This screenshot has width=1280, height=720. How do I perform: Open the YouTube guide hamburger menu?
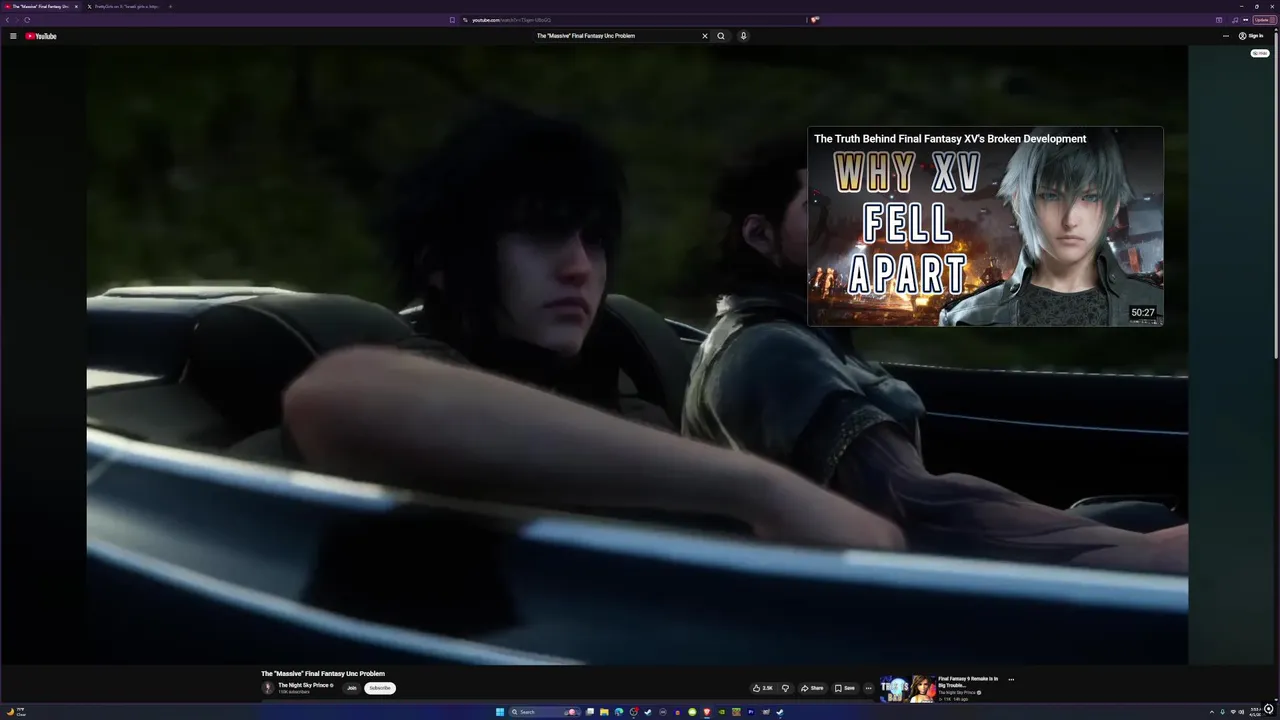pyautogui.click(x=13, y=36)
